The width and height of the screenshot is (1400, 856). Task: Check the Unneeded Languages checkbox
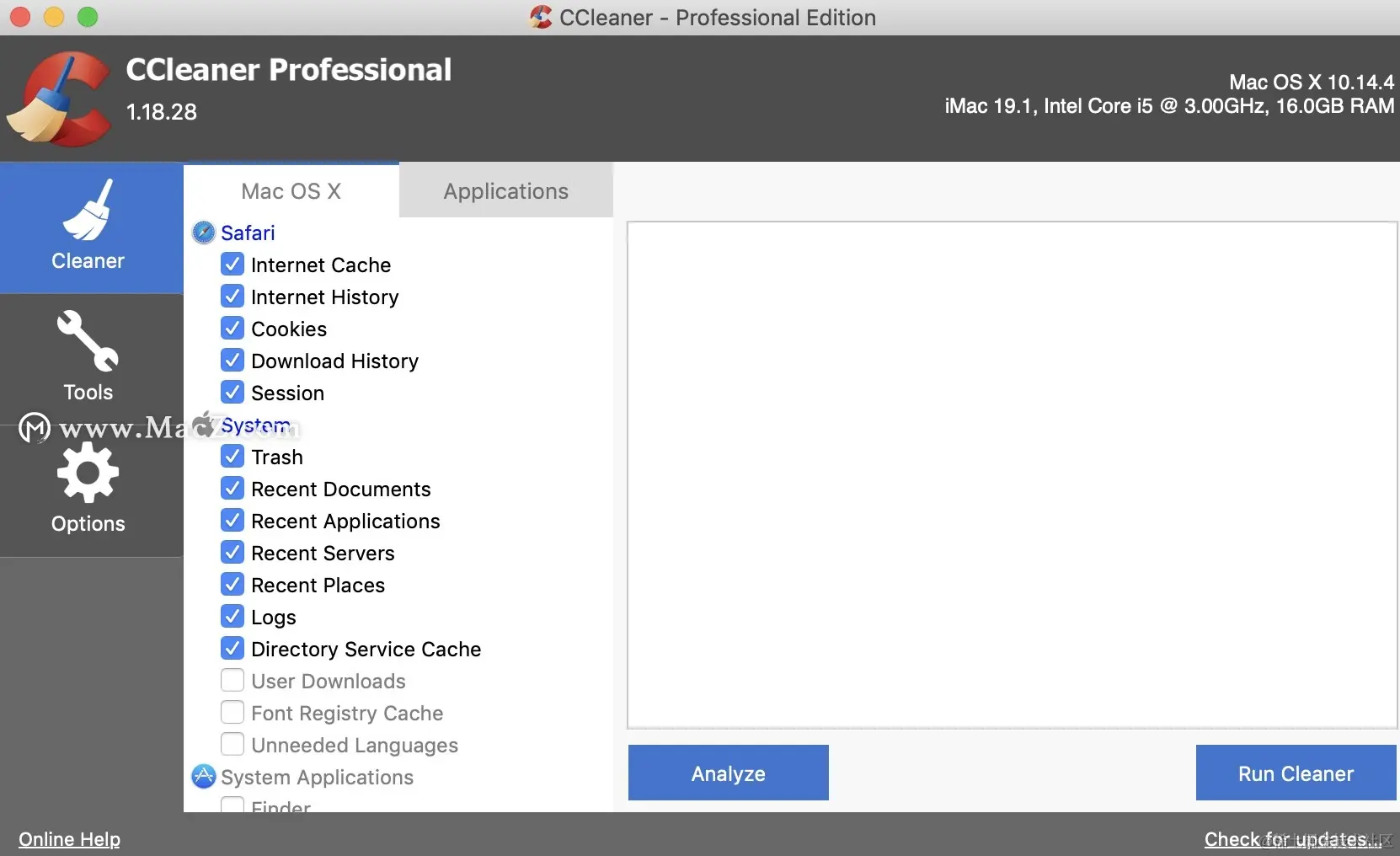click(x=232, y=745)
